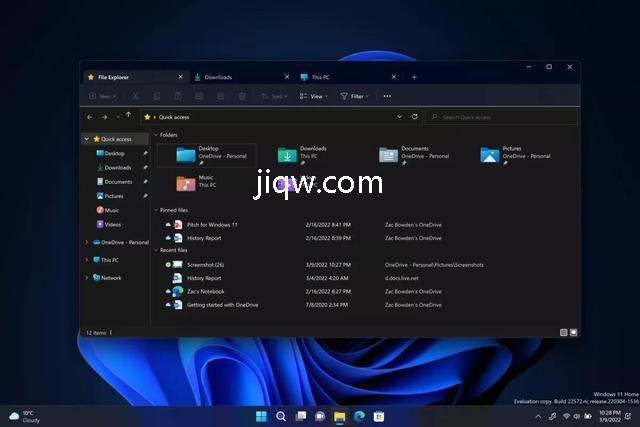Switch to the Downloads tab

tap(218, 77)
